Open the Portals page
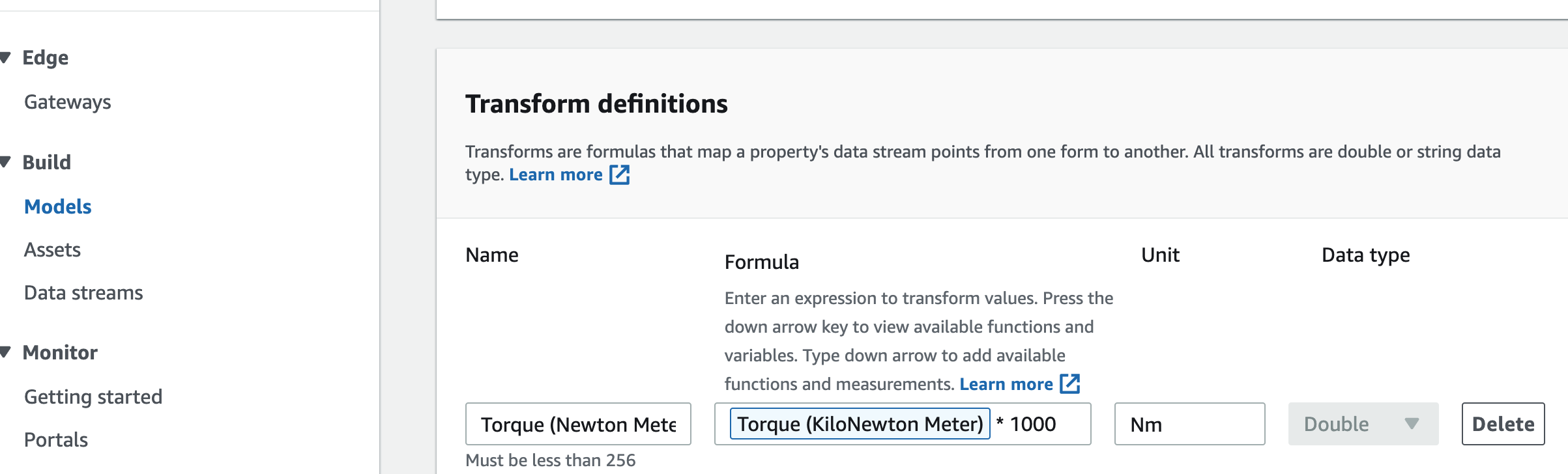Screen dimensions: 1568x474 (56, 439)
